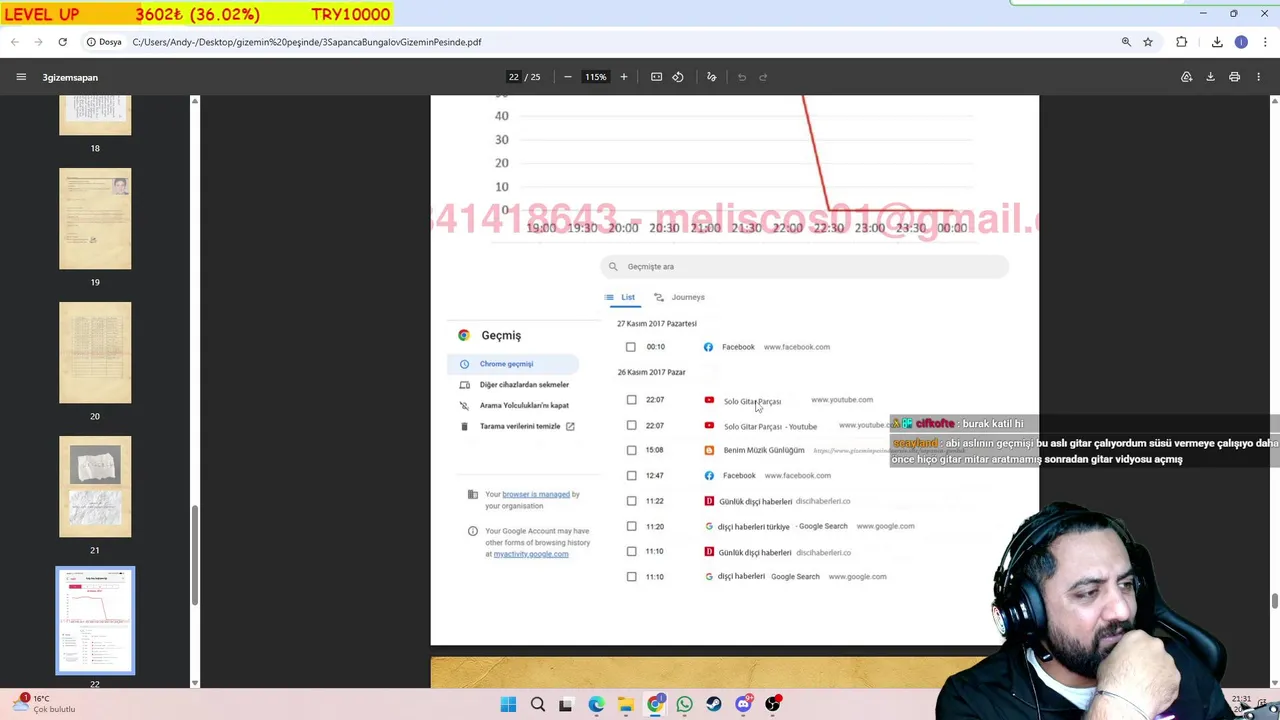Go back in browser navigation
This screenshot has width=1280, height=720.
tap(15, 42)
